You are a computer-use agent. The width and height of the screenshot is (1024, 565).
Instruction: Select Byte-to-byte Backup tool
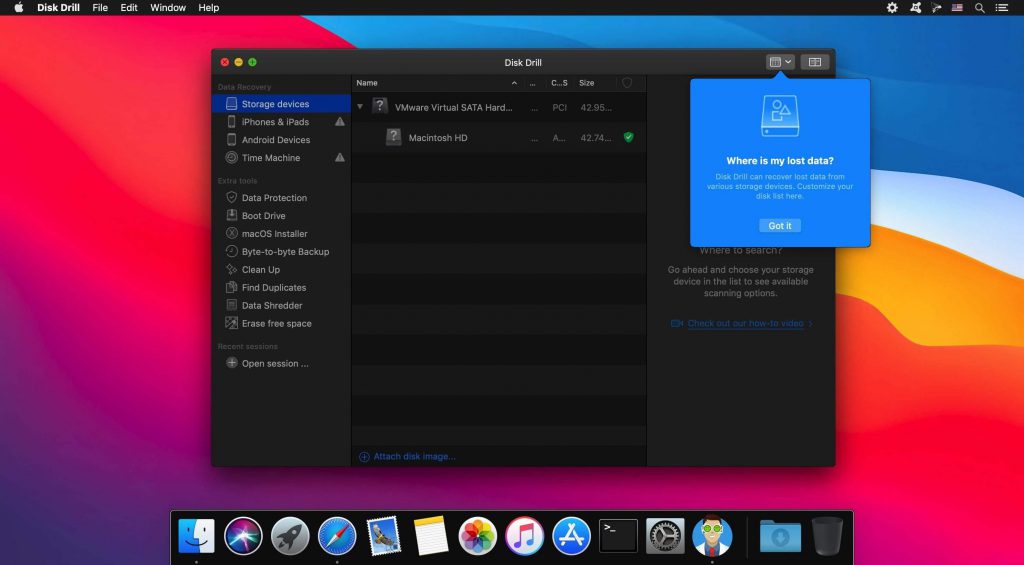[284, 252]
